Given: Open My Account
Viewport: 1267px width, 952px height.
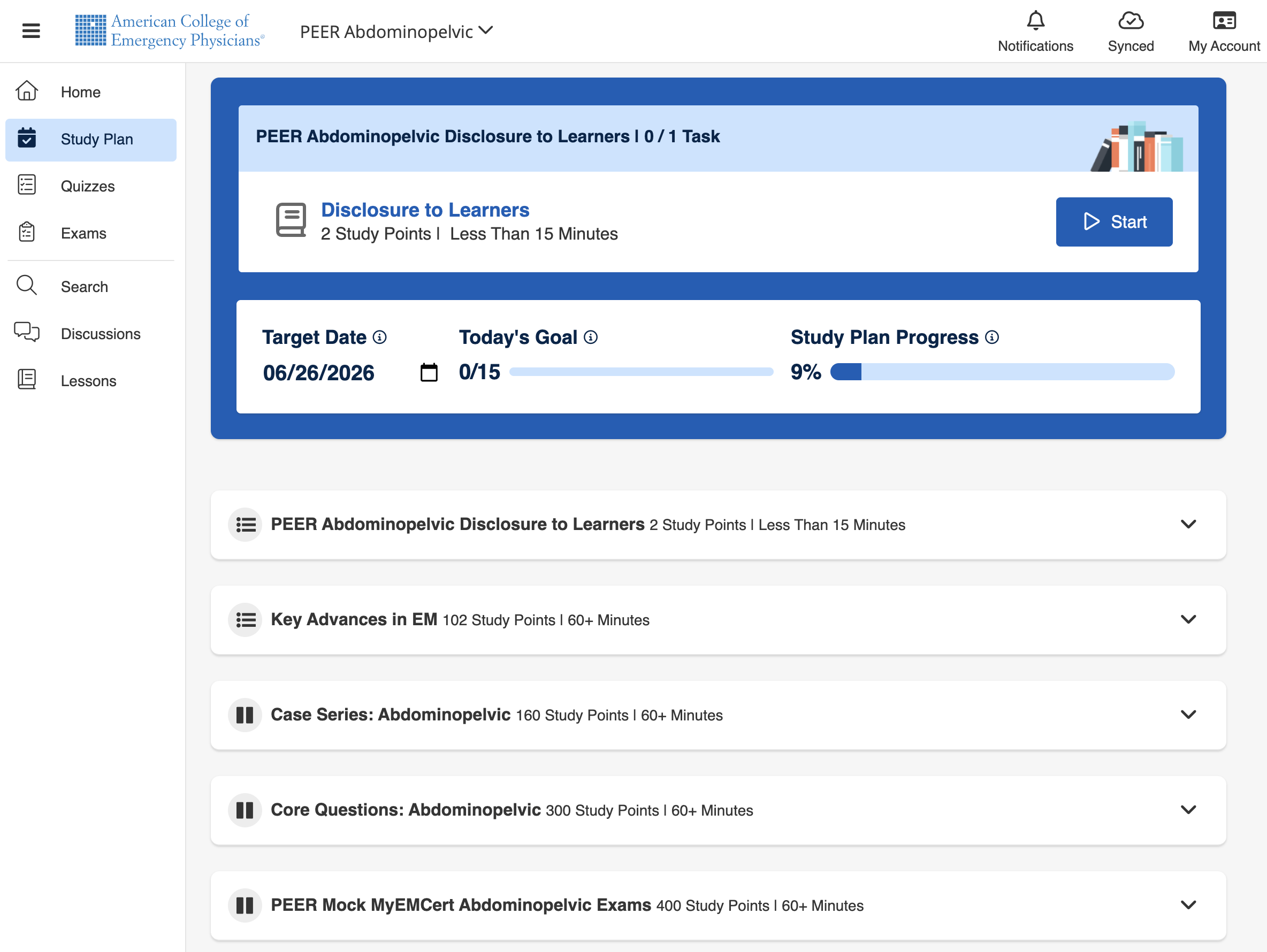Looking at the screenshot, I should (1224, 32).
